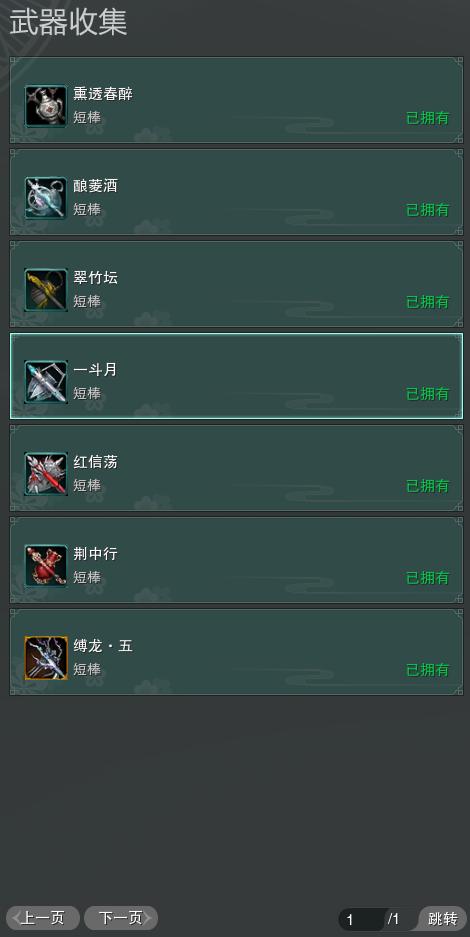The width and height of the screenshot is (470, 937).
Task: Click the 已拥有 status of 一斗月
Action: (x=428, y=394)
